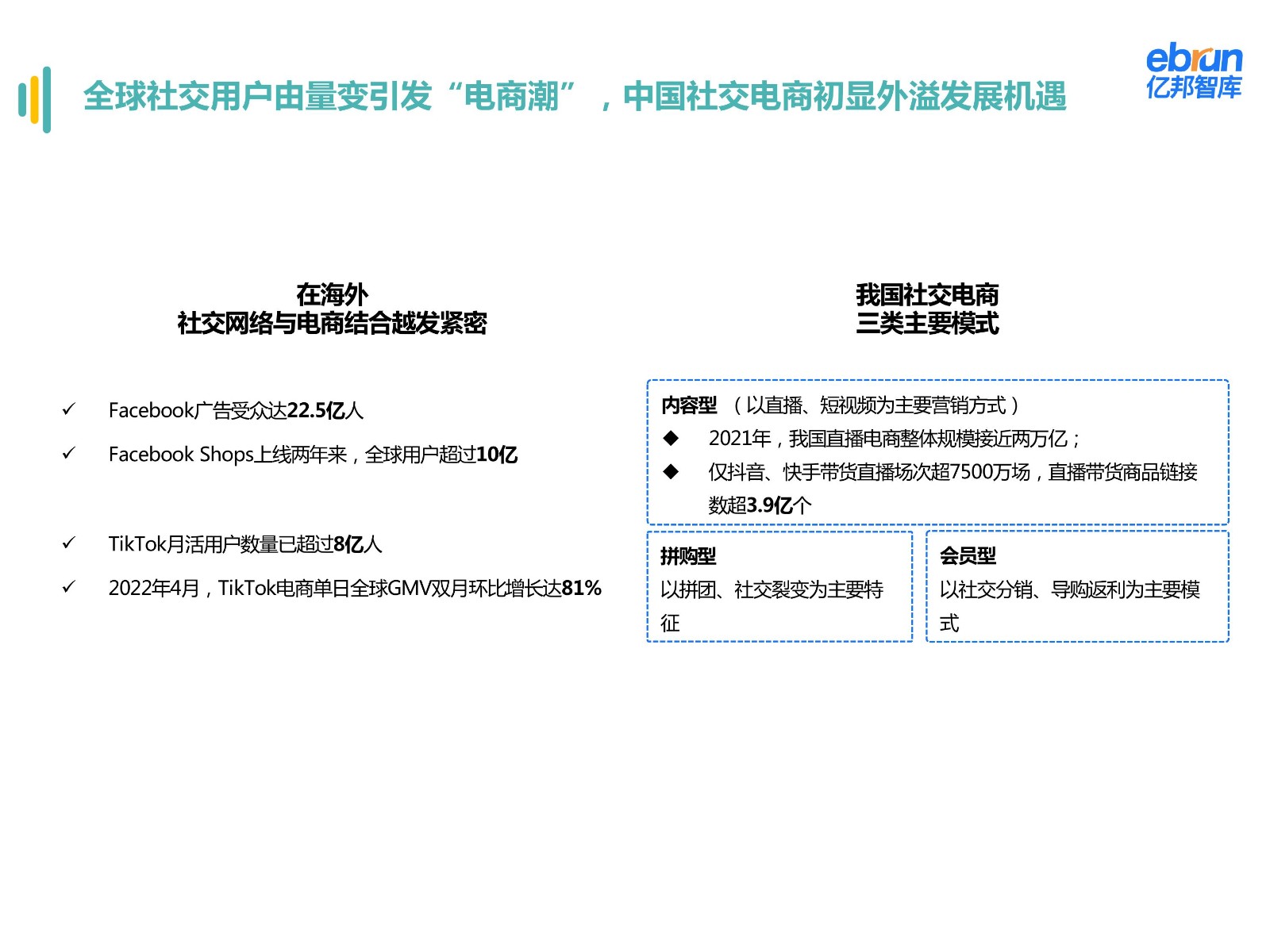1270x952 pixels.
Task: Click the diamond bullet beside 仅抖音、快手
Action: (672, 471)
